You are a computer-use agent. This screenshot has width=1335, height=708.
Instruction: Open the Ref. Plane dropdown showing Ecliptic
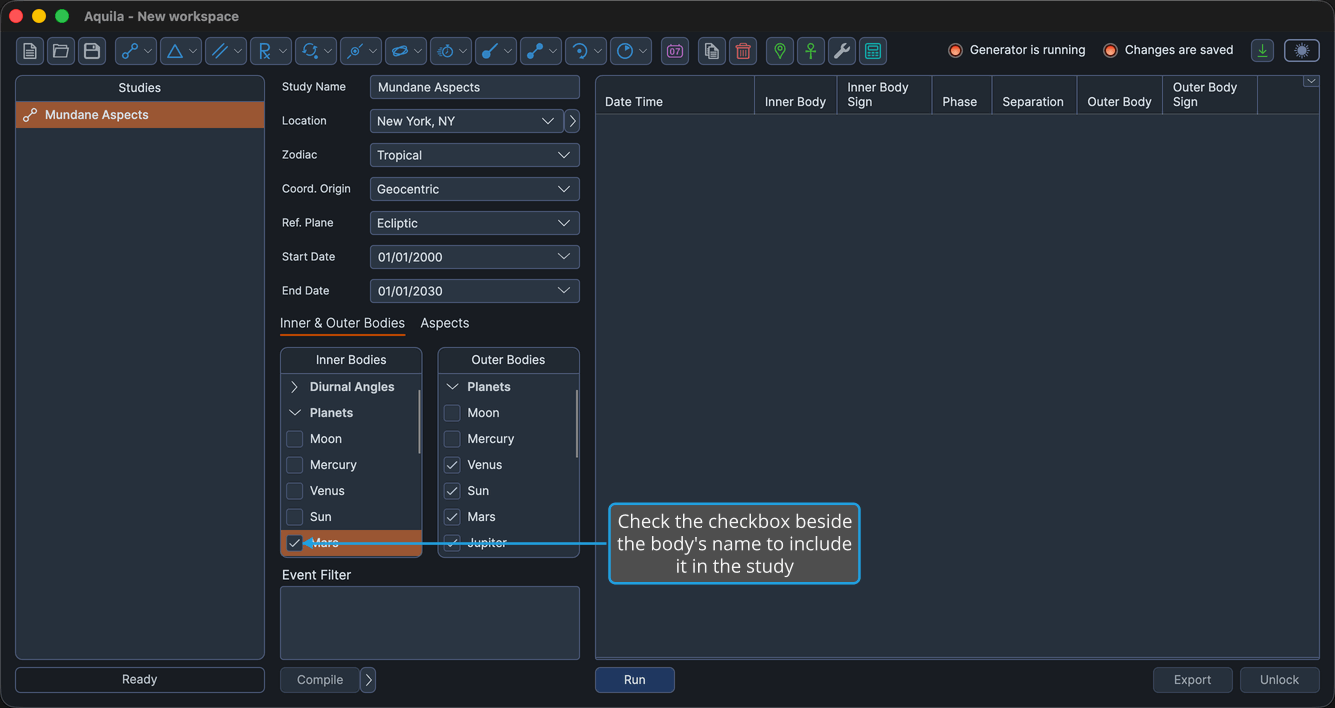point(475,223)
